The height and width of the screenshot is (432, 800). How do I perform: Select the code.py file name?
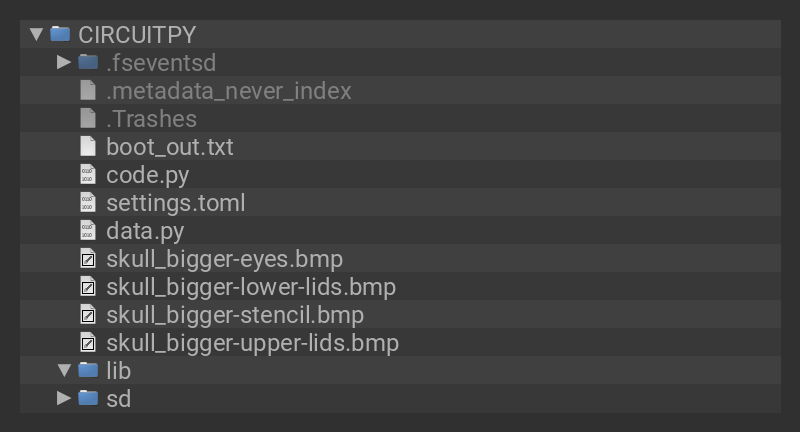[x=147, y=175]
